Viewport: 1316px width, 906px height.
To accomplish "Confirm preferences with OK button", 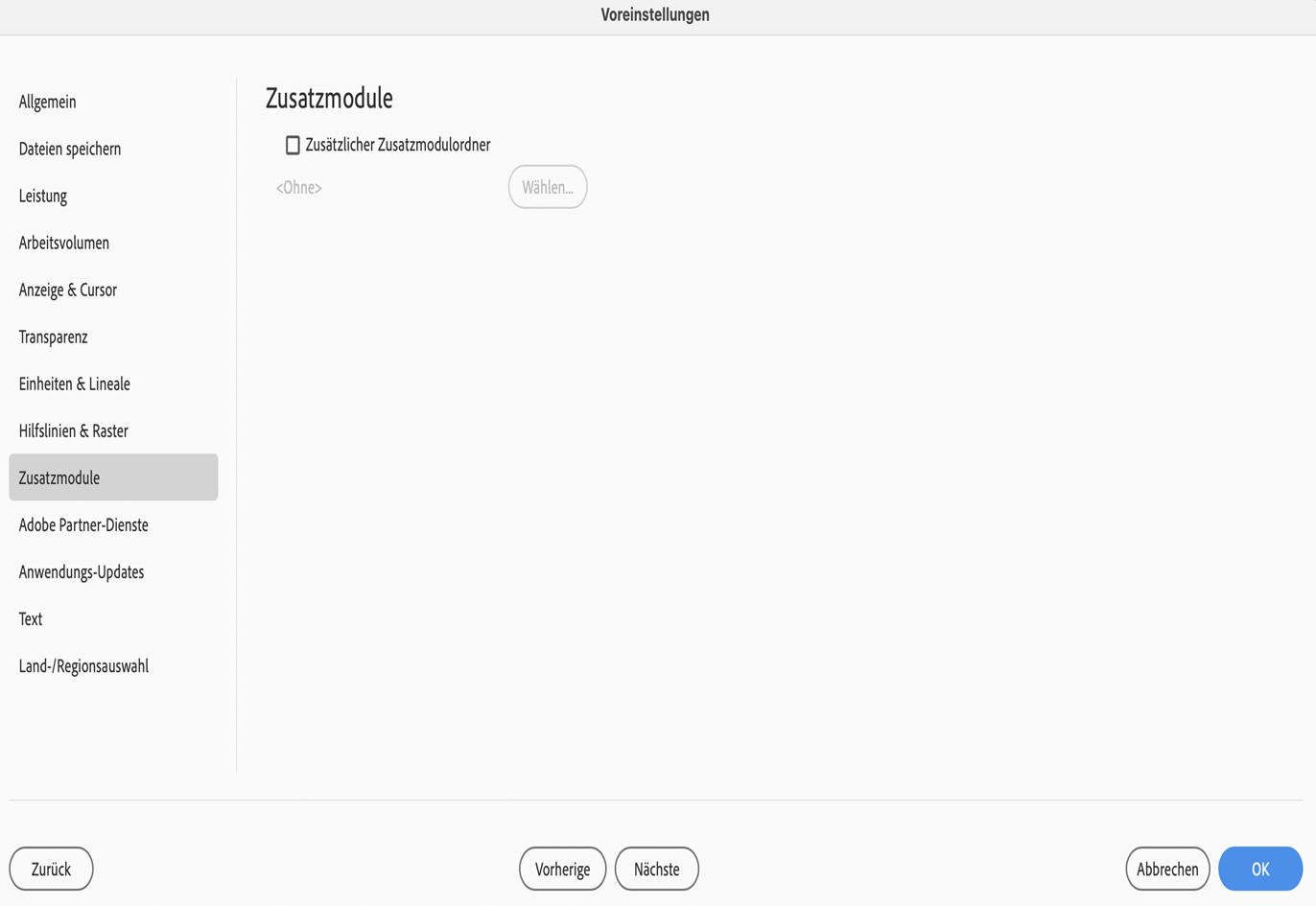I will tap(1260, 869).
